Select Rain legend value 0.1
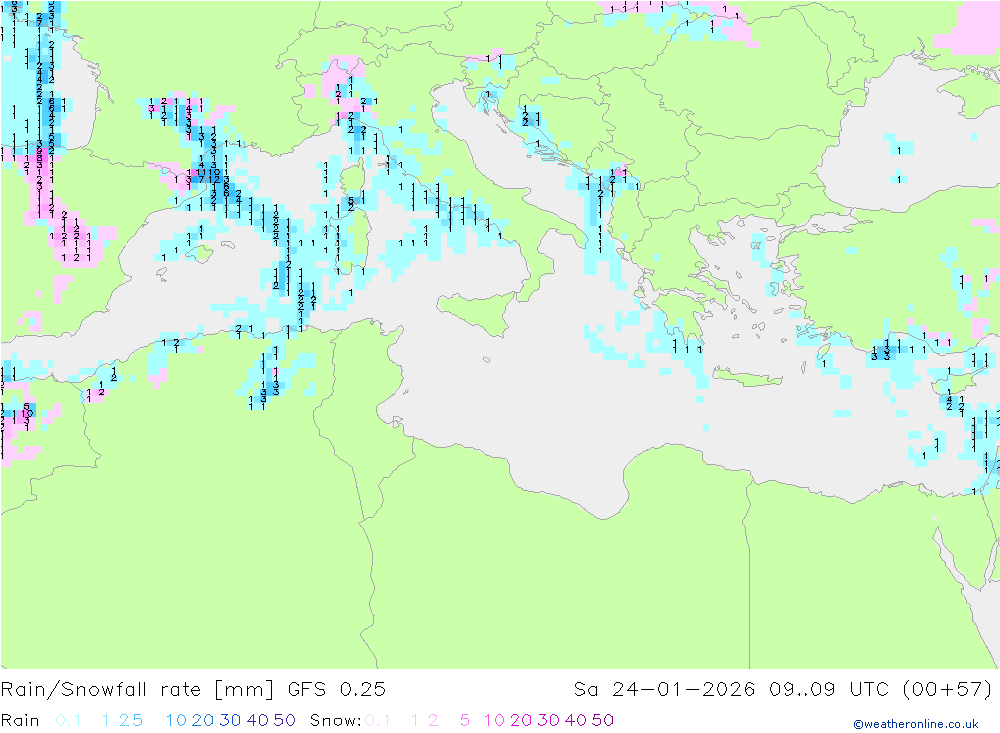Screen dimensions: 1000x733 68,720
